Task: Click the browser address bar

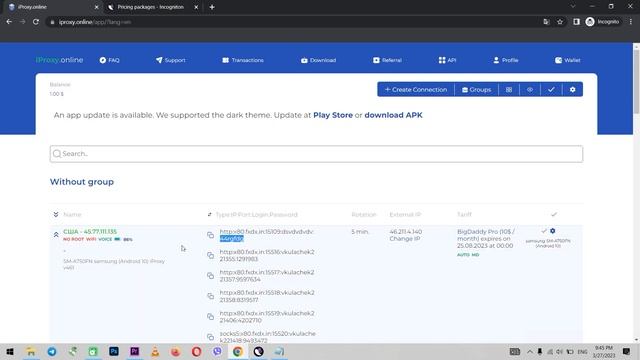Action: click(294, 22)
